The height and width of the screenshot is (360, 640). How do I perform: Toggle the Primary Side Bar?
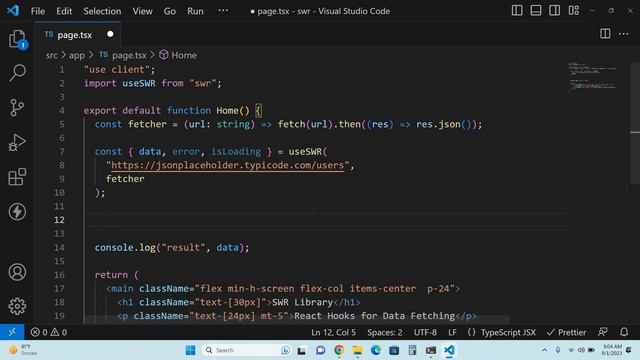pyautogui.click(x=517, y=11)
